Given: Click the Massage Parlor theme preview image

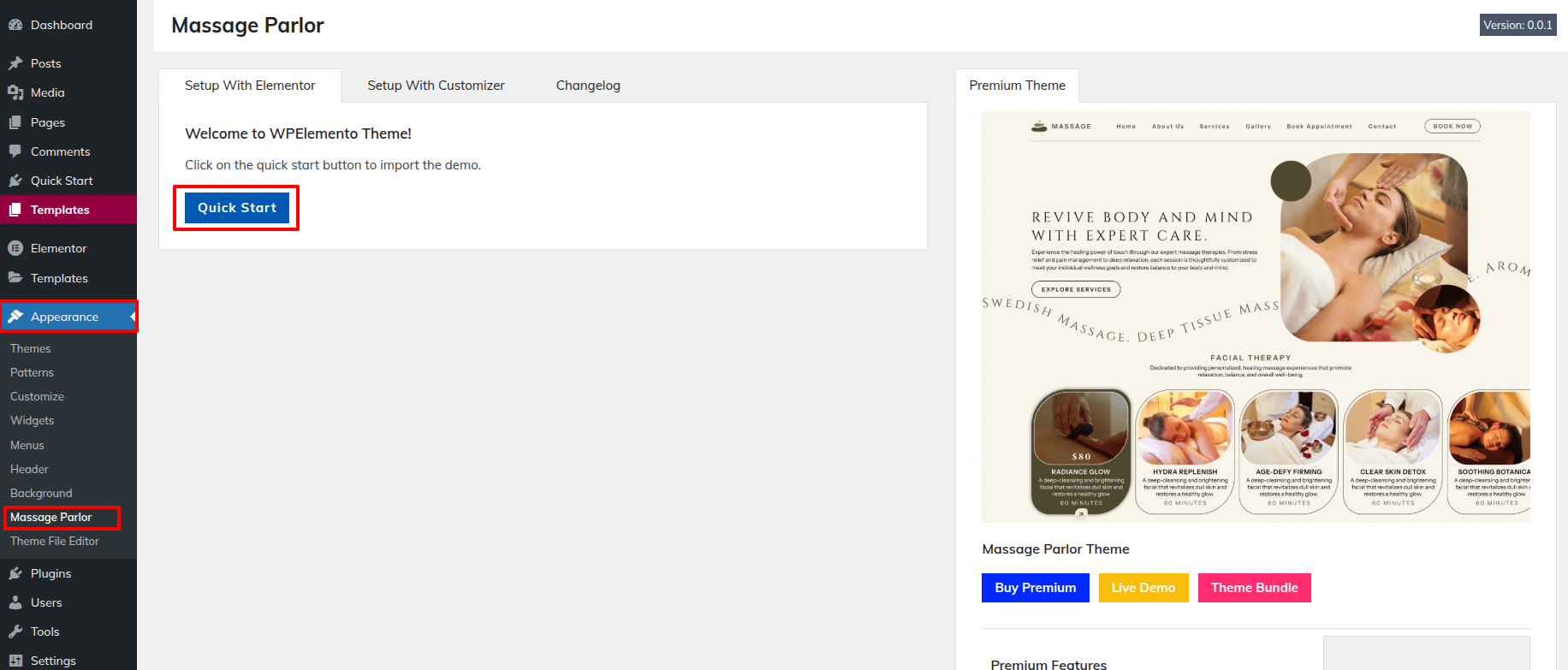Looking at the screenshot, I should click(1255, 317).
